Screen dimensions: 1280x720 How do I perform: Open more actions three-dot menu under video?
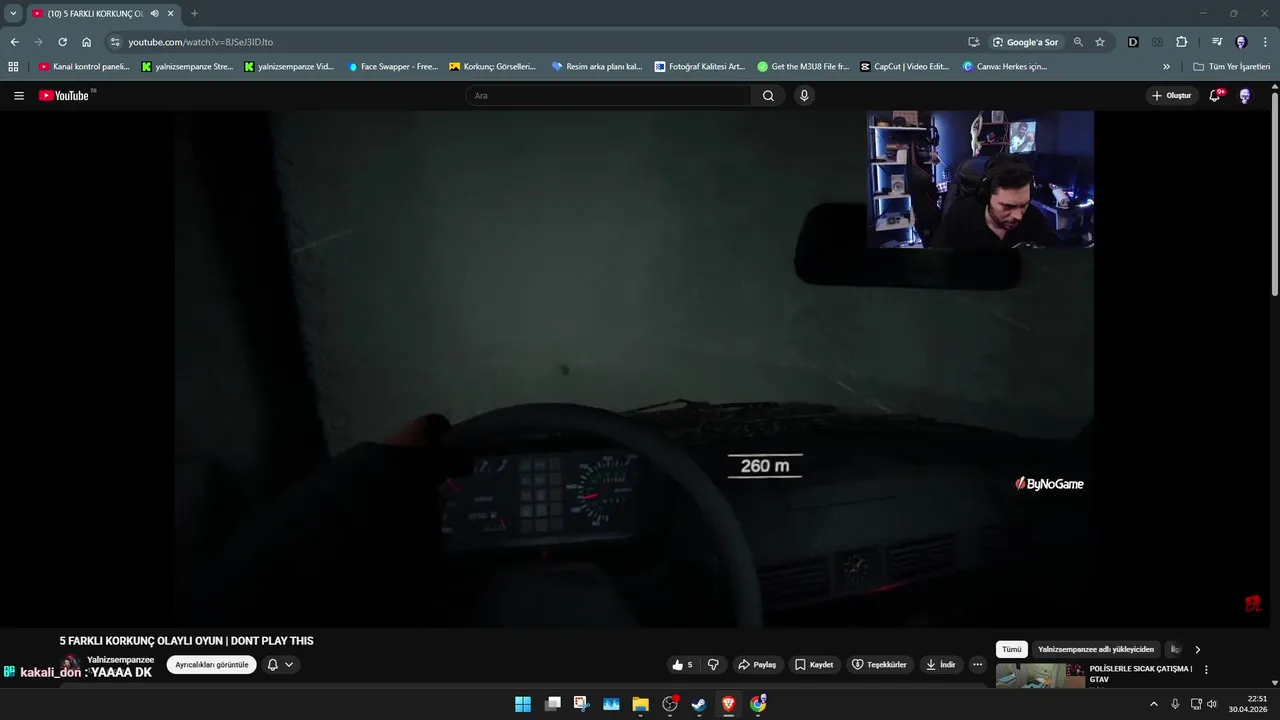pyautogui.click(x=978, y=665)
